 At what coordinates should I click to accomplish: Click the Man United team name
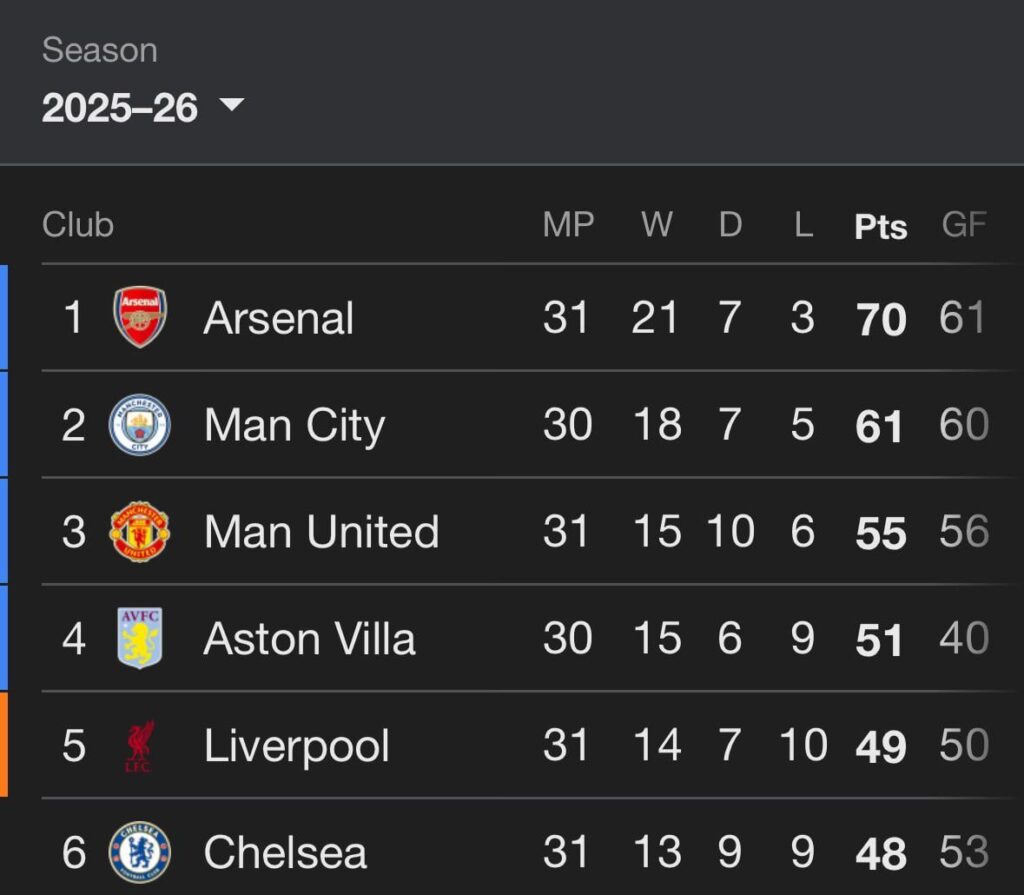pos(320,531)
